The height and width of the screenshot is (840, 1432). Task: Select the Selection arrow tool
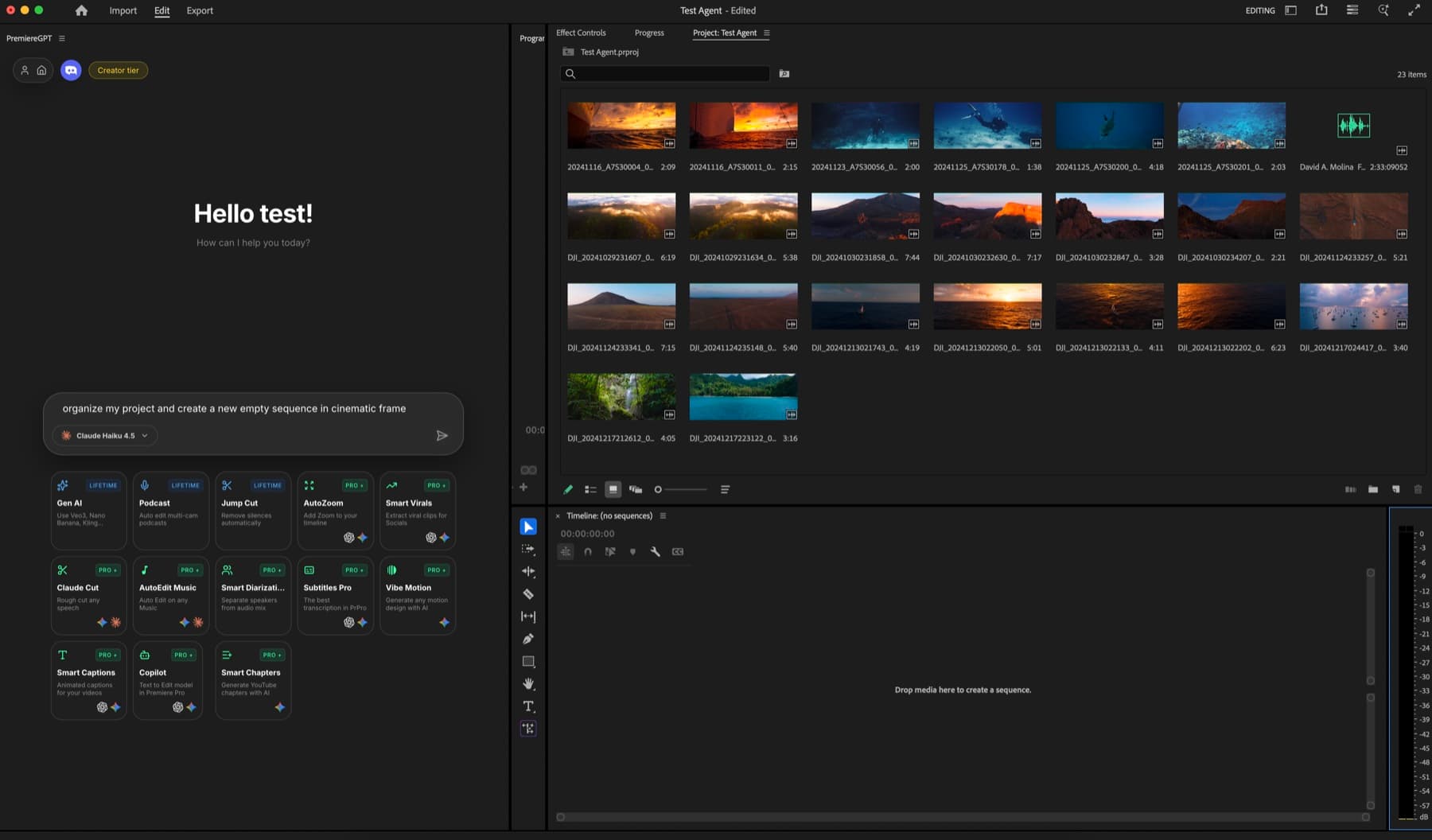[x=528, y=527]
